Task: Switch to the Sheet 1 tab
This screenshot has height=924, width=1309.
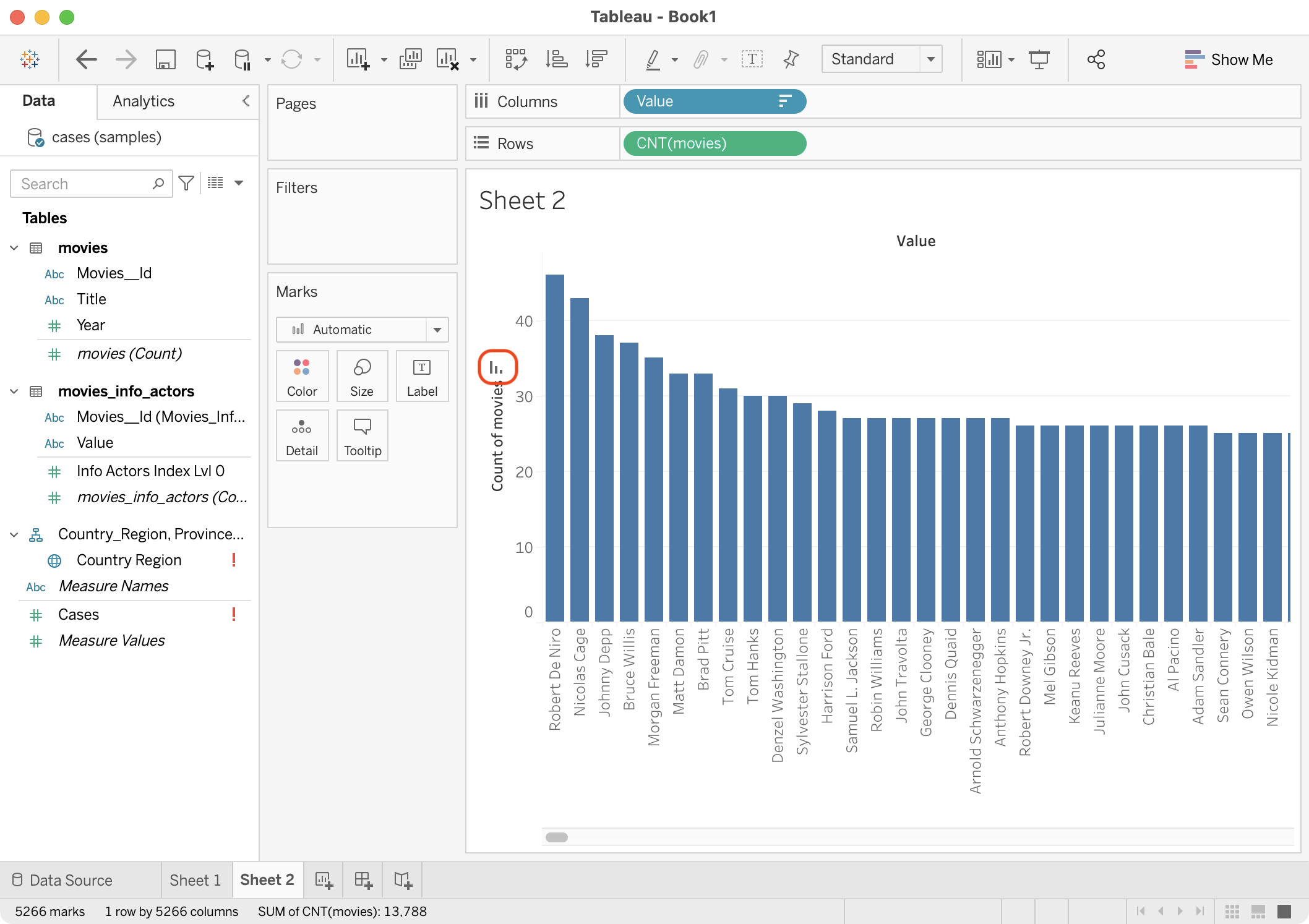Action: [x=195, y=879]
